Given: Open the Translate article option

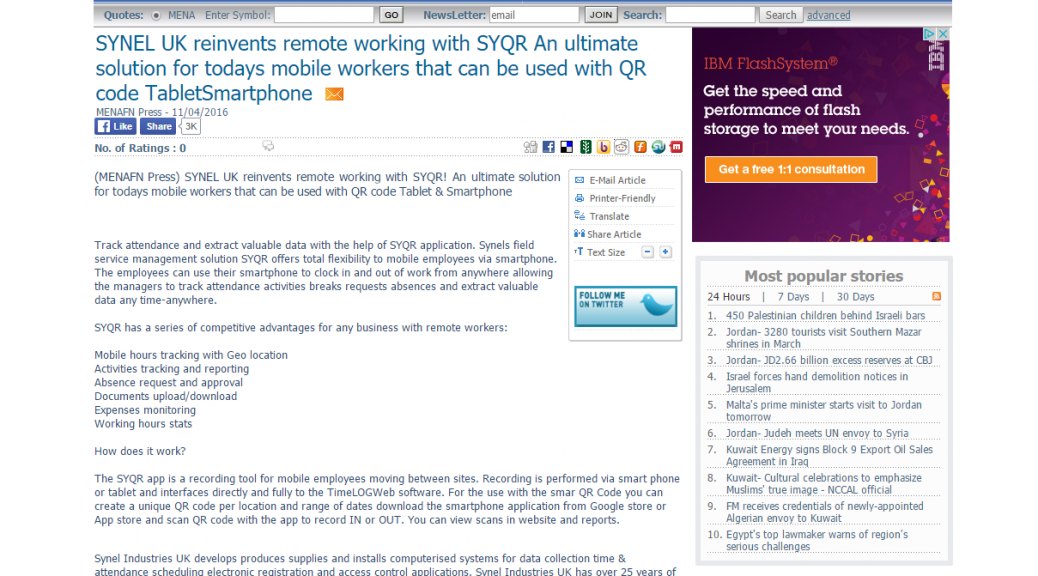Looking at the screenshot, I should point(609,216).
